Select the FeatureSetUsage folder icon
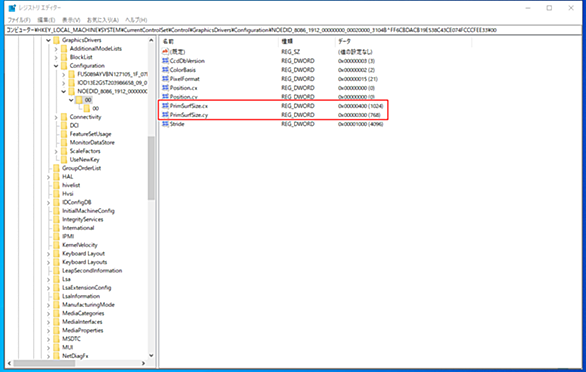This screenshot has height=372, width=586. click(x=64, y=134)
